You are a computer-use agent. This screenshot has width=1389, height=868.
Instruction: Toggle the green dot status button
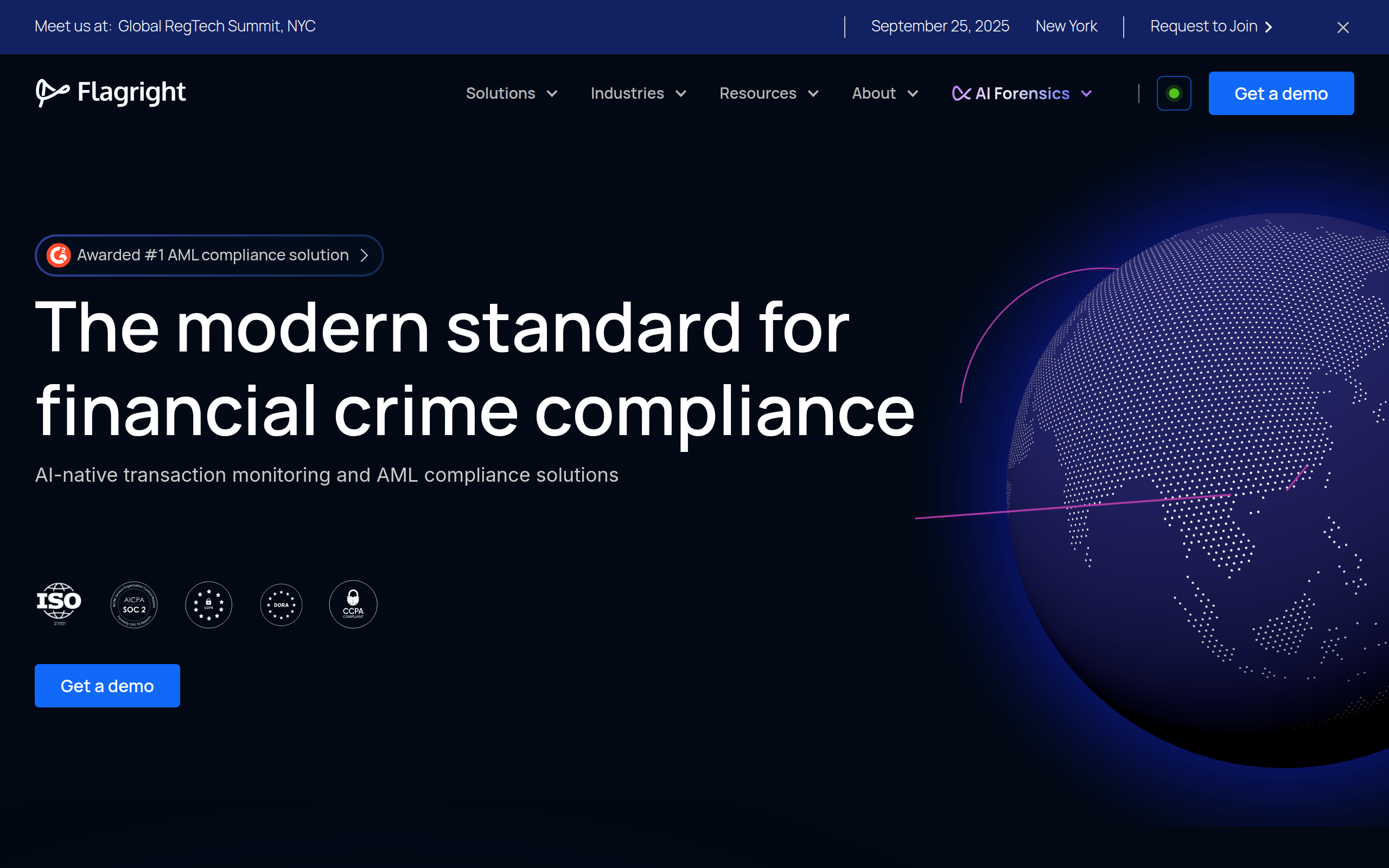point(1174,93)
